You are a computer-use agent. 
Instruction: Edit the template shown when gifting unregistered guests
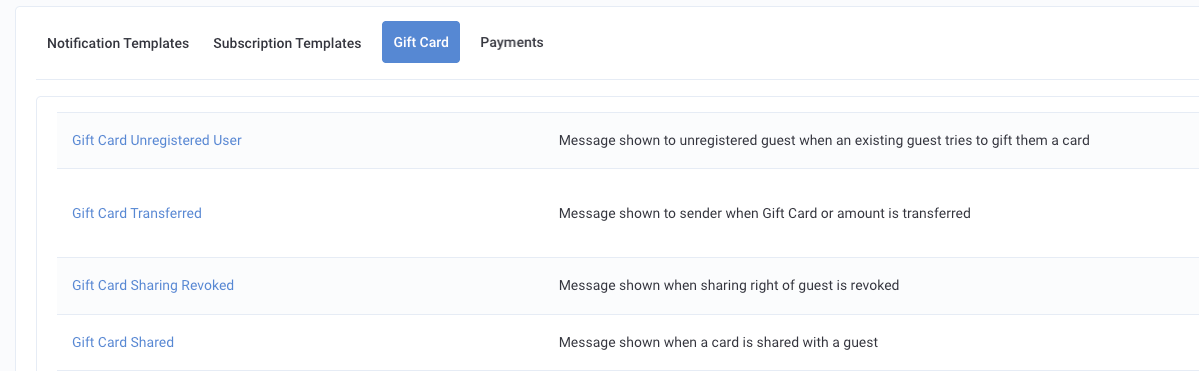pos(157,140)
